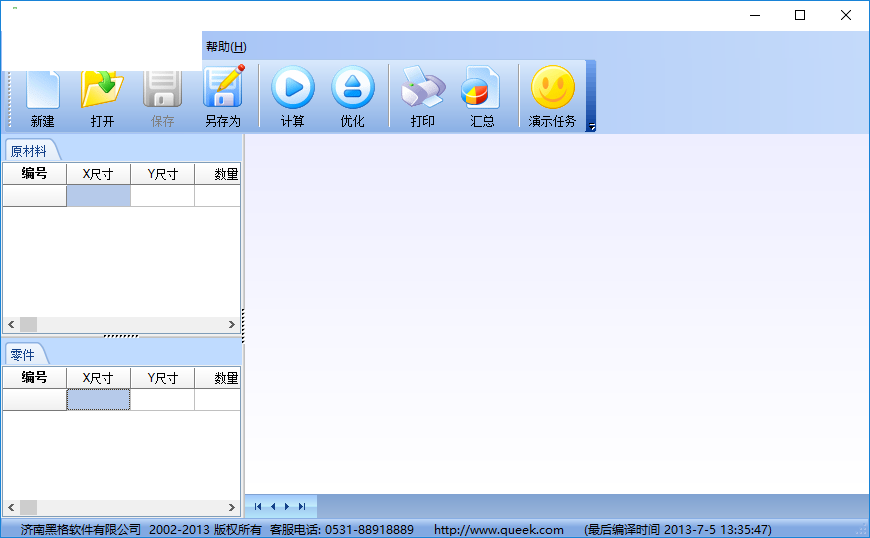This screenshot has width=870, height=538.
Task: Click the X尺寸 cell in the 原材料 table
Action: click(98, 196)
